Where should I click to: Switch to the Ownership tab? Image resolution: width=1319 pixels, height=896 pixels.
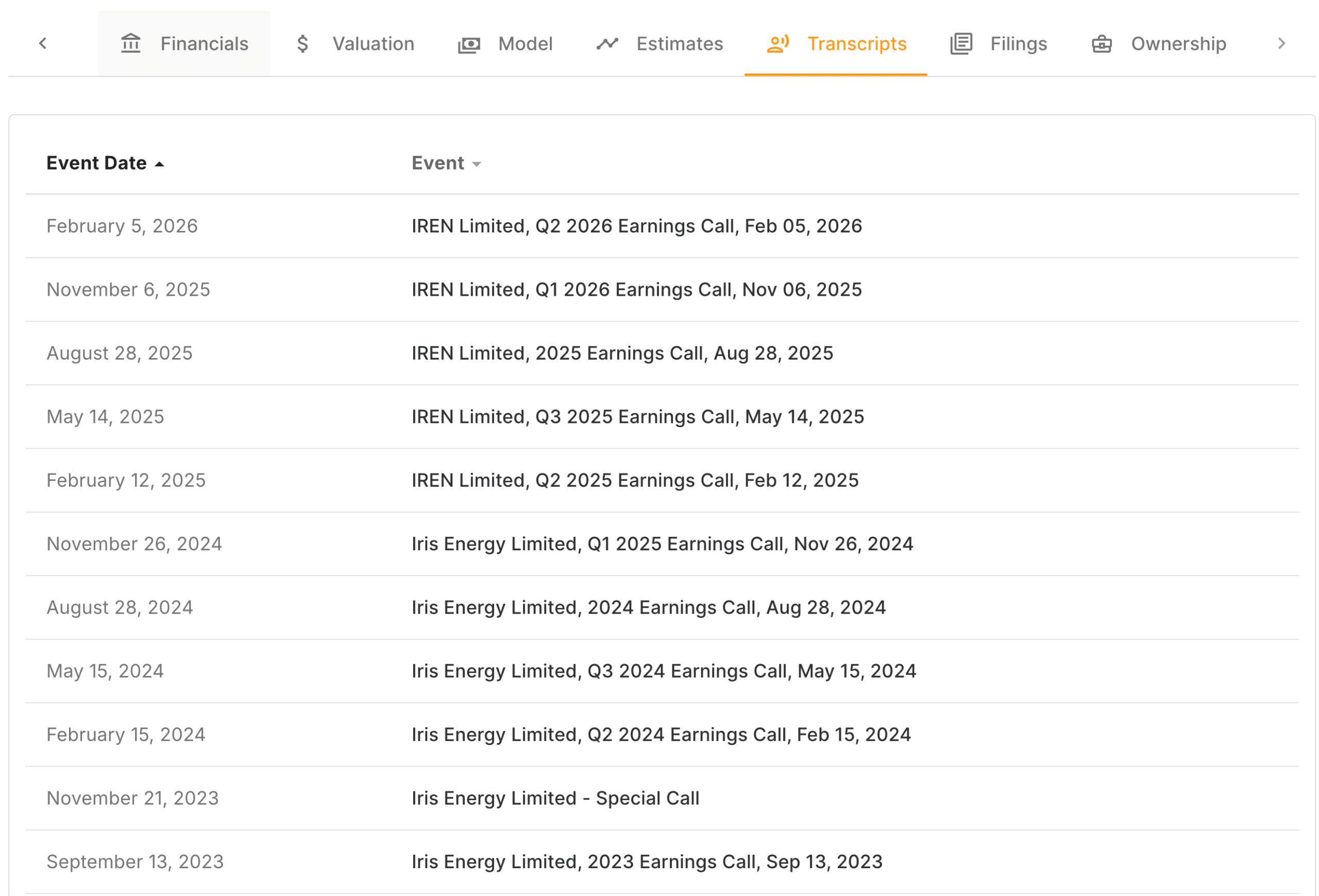tap(1178, 44)
